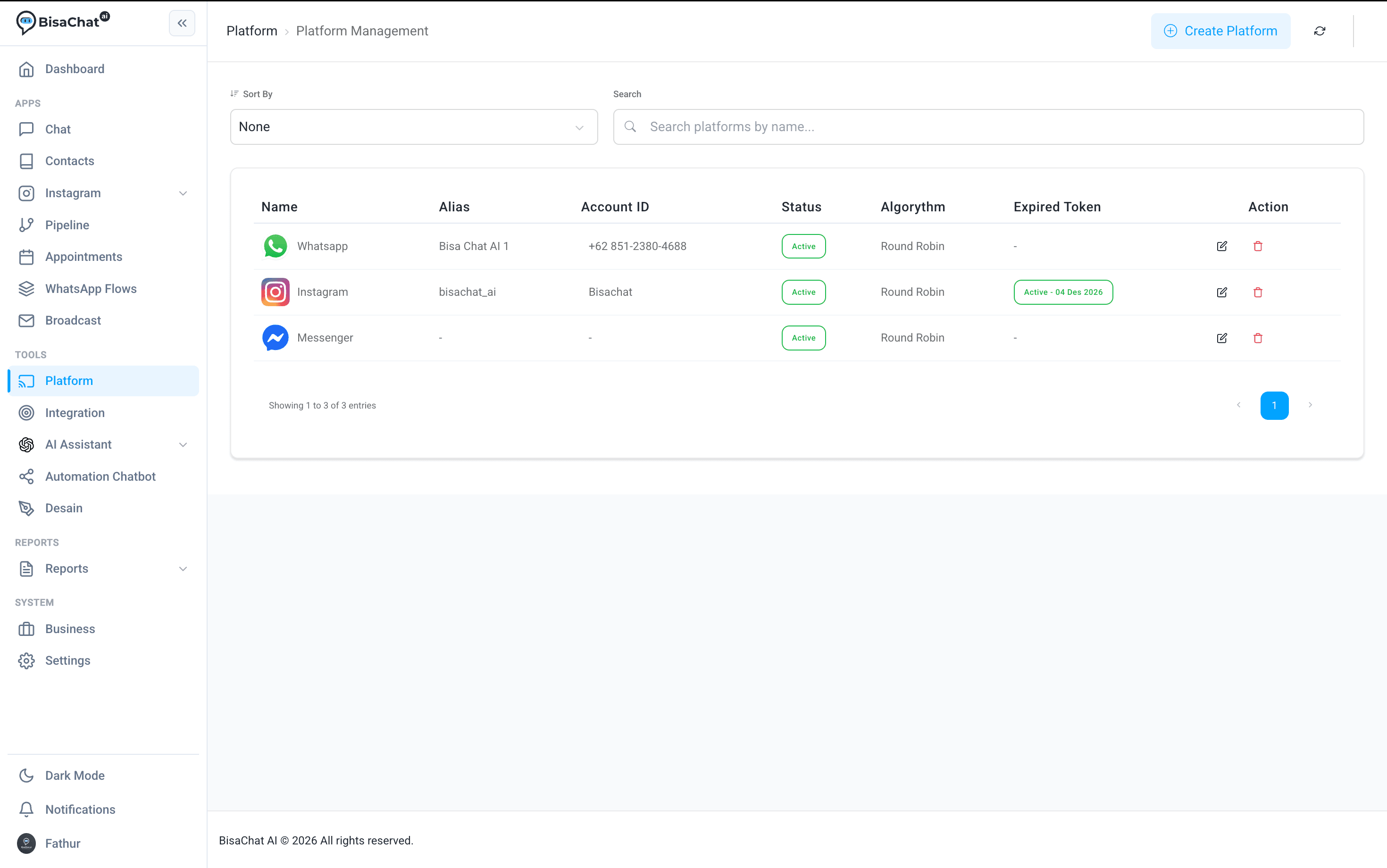This screenshot has width=1387, height=868.
Task: Open the Sort By None dropdown
Action: 414,127
